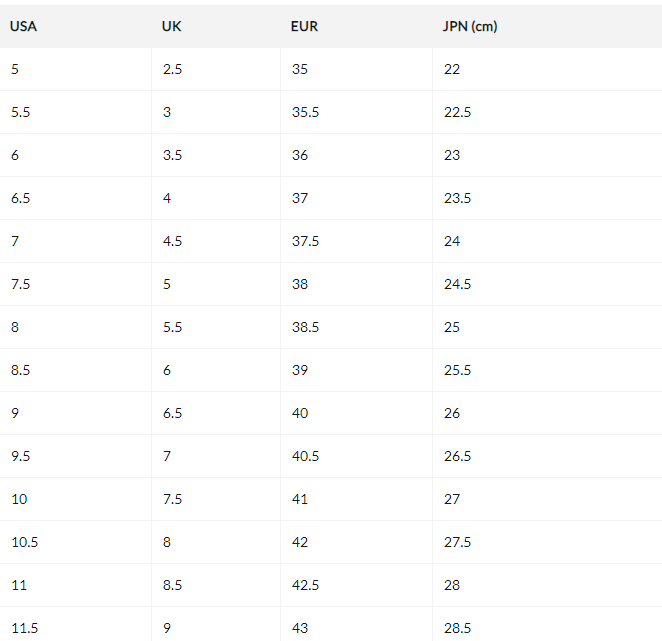Select USA size 5.5 cell
The height and width of the screenshot is (641, 662).
[x=21, y=112]
